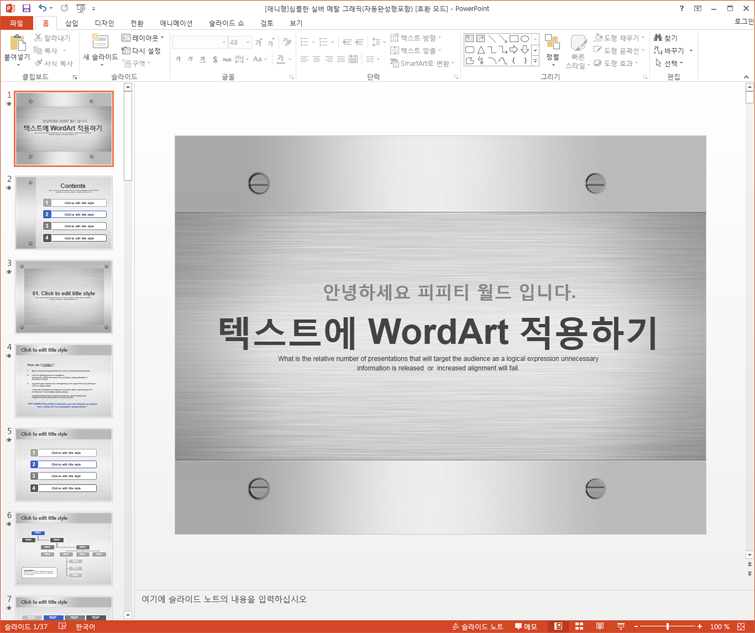Click spell check icon in status bar
Viewport: 755px width, 633px height.
coord(62,626)
